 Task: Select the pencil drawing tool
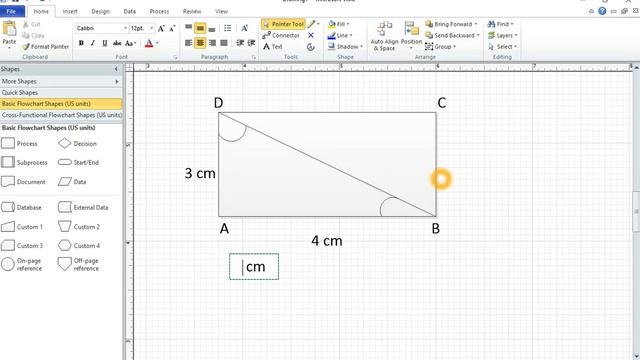[x=311, y=24]
